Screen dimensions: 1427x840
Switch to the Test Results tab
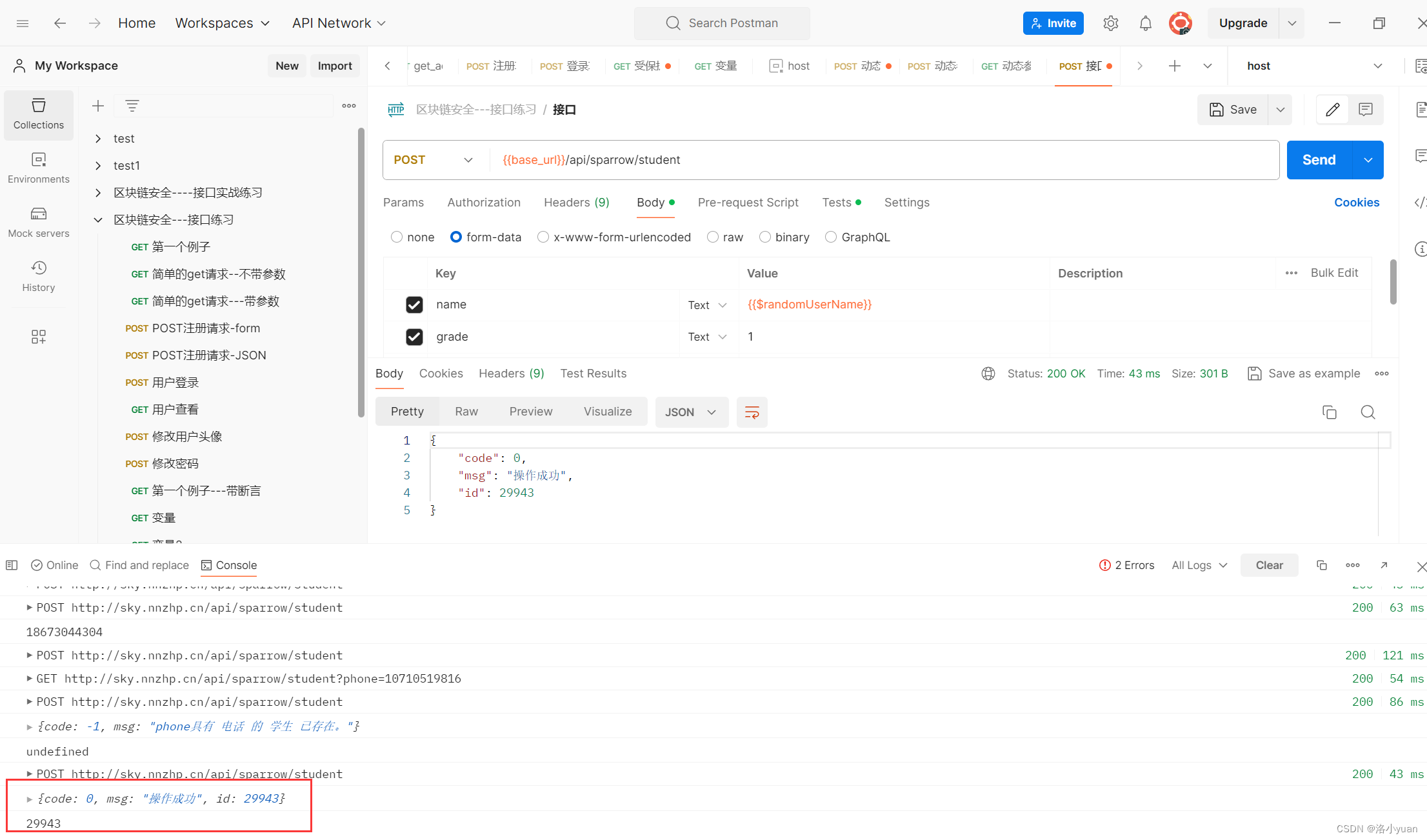click(x=594, y=374)
